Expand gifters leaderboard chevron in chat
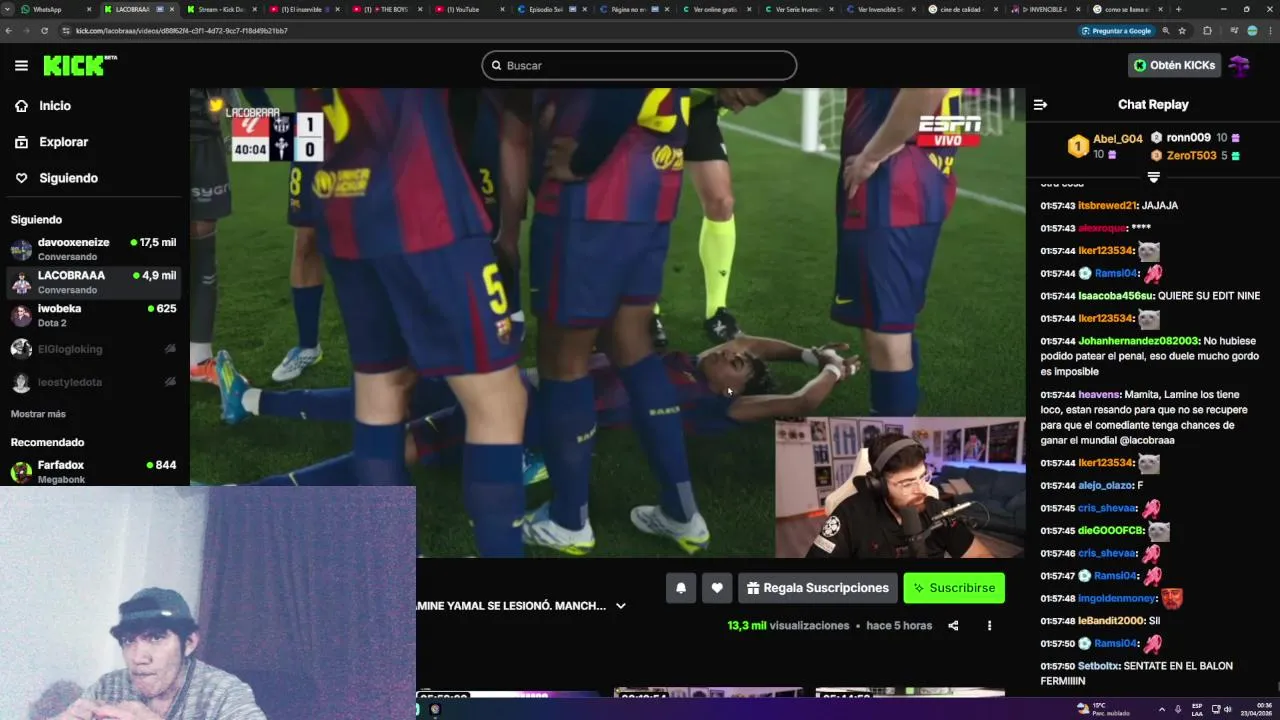Image resolution: width=1280 pixels, height=720 pixels. coord(1153,177)
